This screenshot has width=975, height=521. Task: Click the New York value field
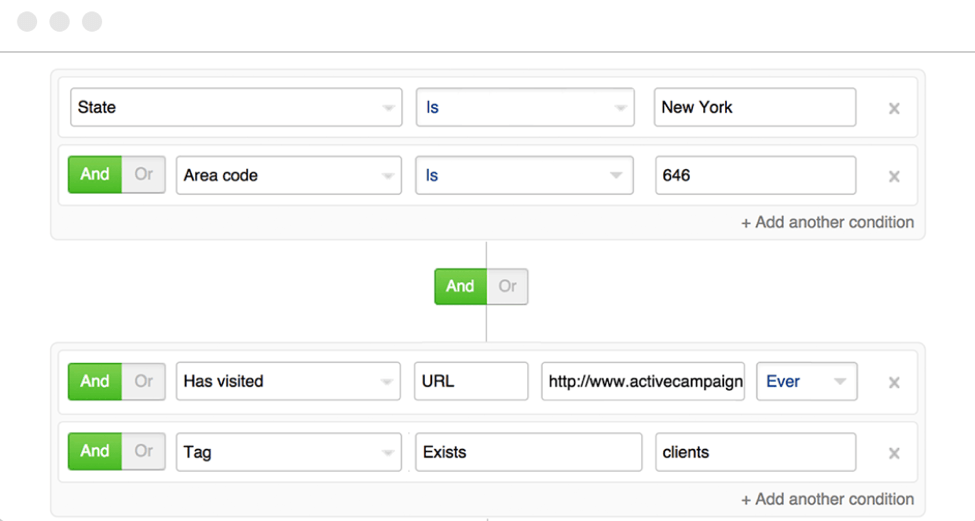[755, 108]
